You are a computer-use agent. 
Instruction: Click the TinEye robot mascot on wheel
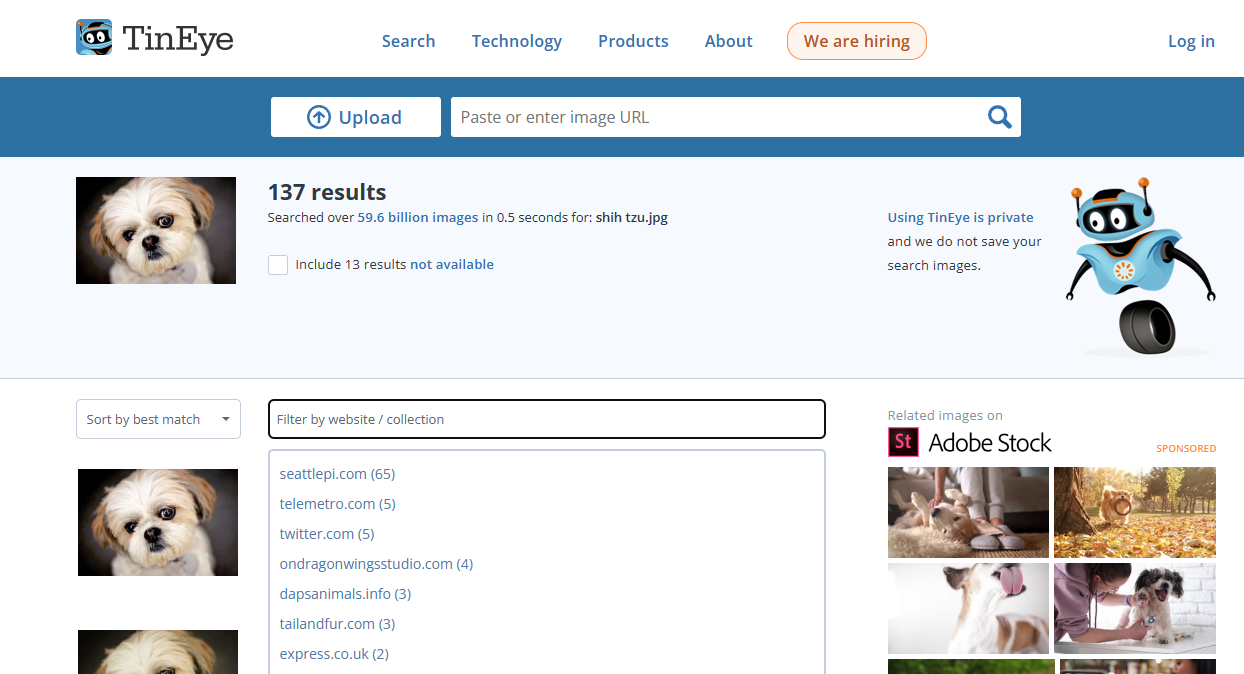point(1140,267)
